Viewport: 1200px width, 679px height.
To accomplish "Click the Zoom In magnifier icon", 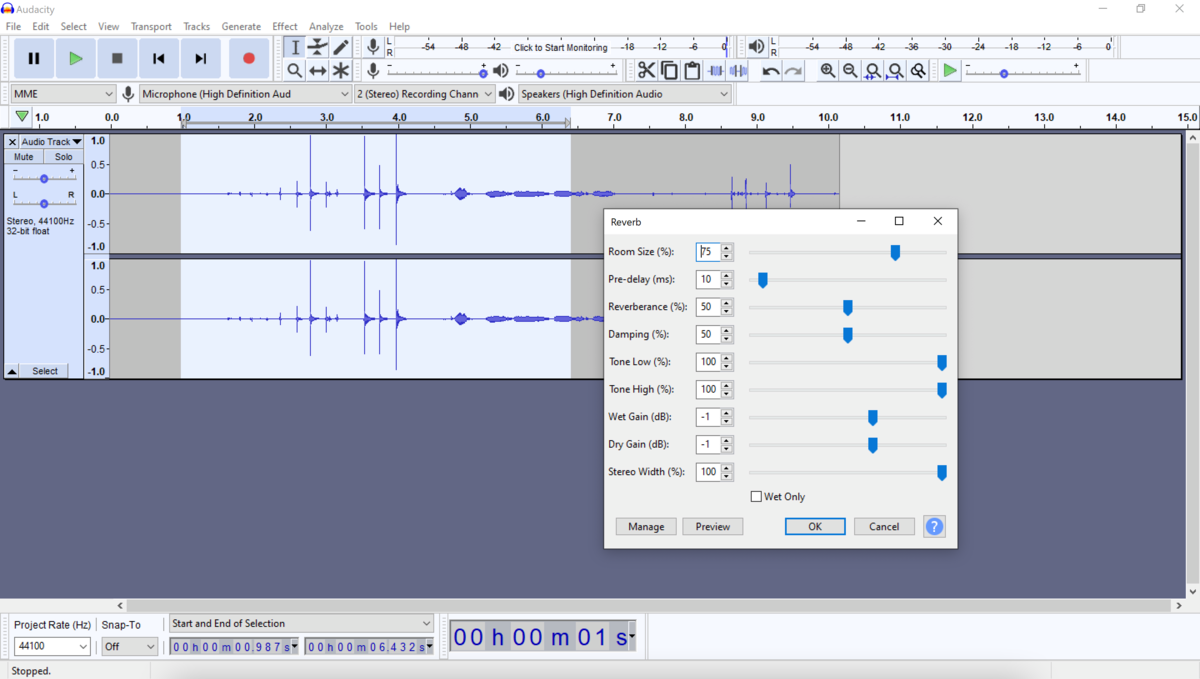I will [x=828, y=71].
